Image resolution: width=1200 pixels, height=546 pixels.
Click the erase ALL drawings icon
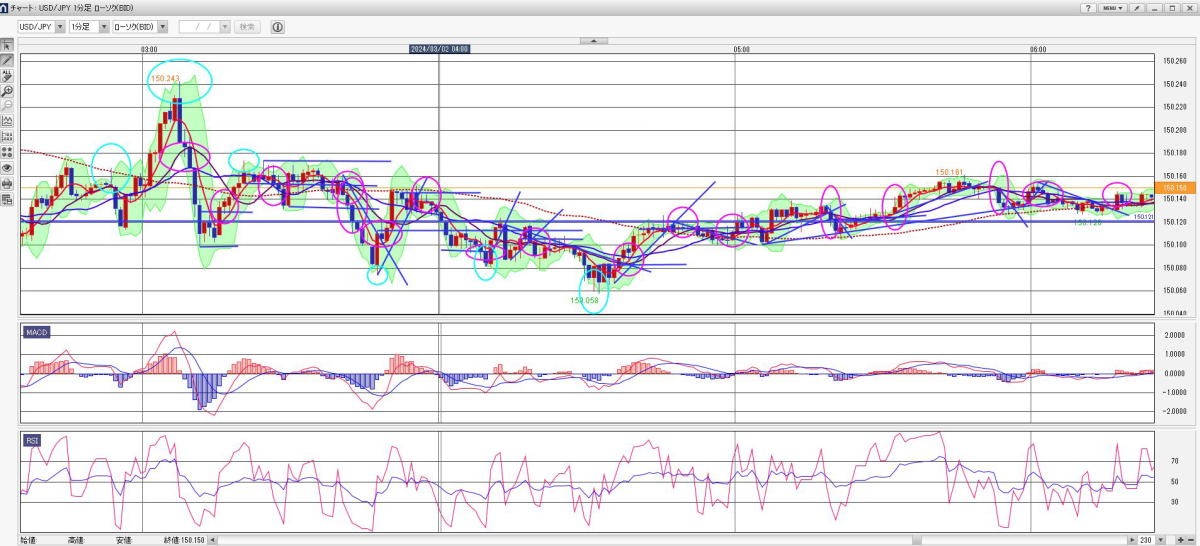pos(7,75)
